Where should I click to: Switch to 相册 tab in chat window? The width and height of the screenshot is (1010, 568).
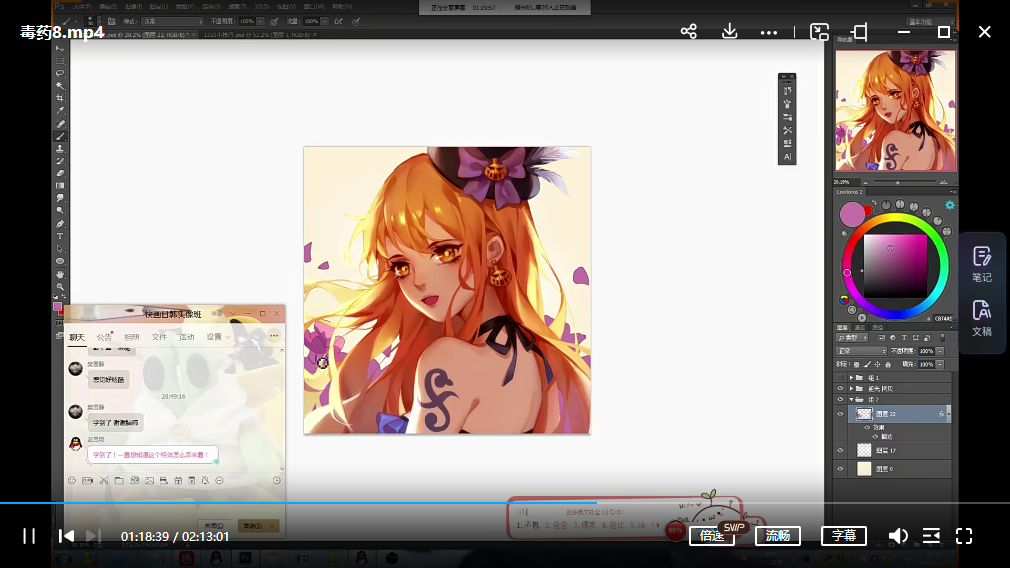pos(131,337)
